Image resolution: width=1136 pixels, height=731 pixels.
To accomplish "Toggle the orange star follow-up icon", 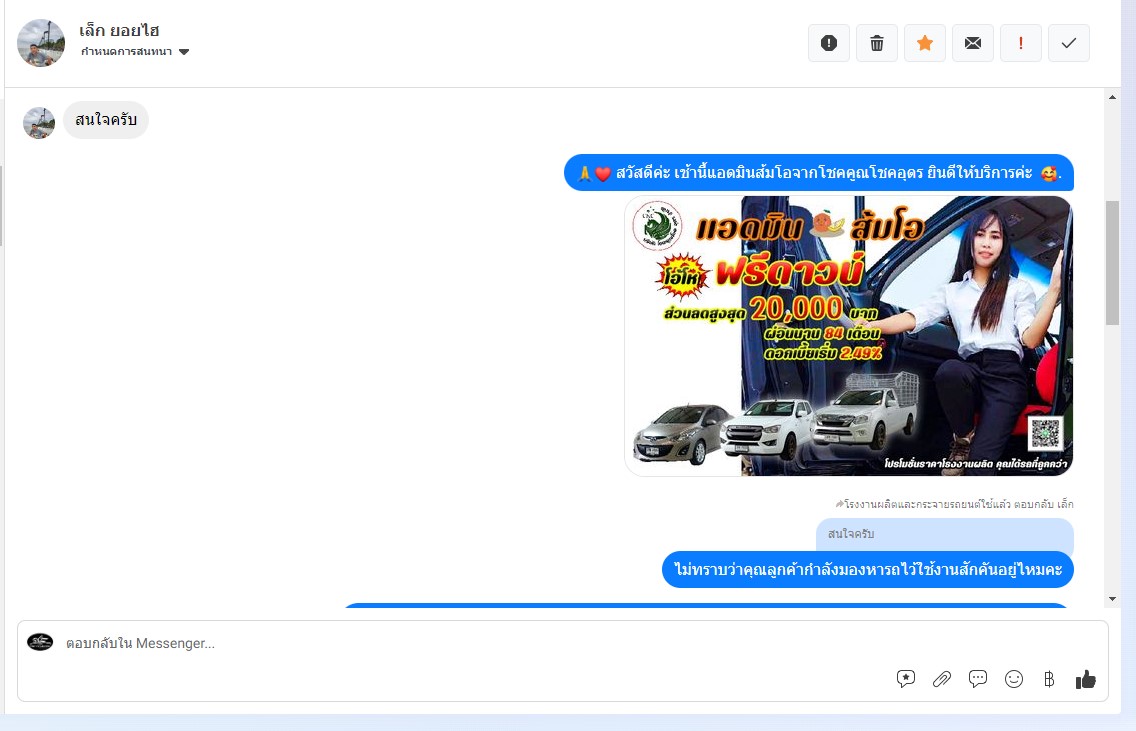I will tap(924, 43).
